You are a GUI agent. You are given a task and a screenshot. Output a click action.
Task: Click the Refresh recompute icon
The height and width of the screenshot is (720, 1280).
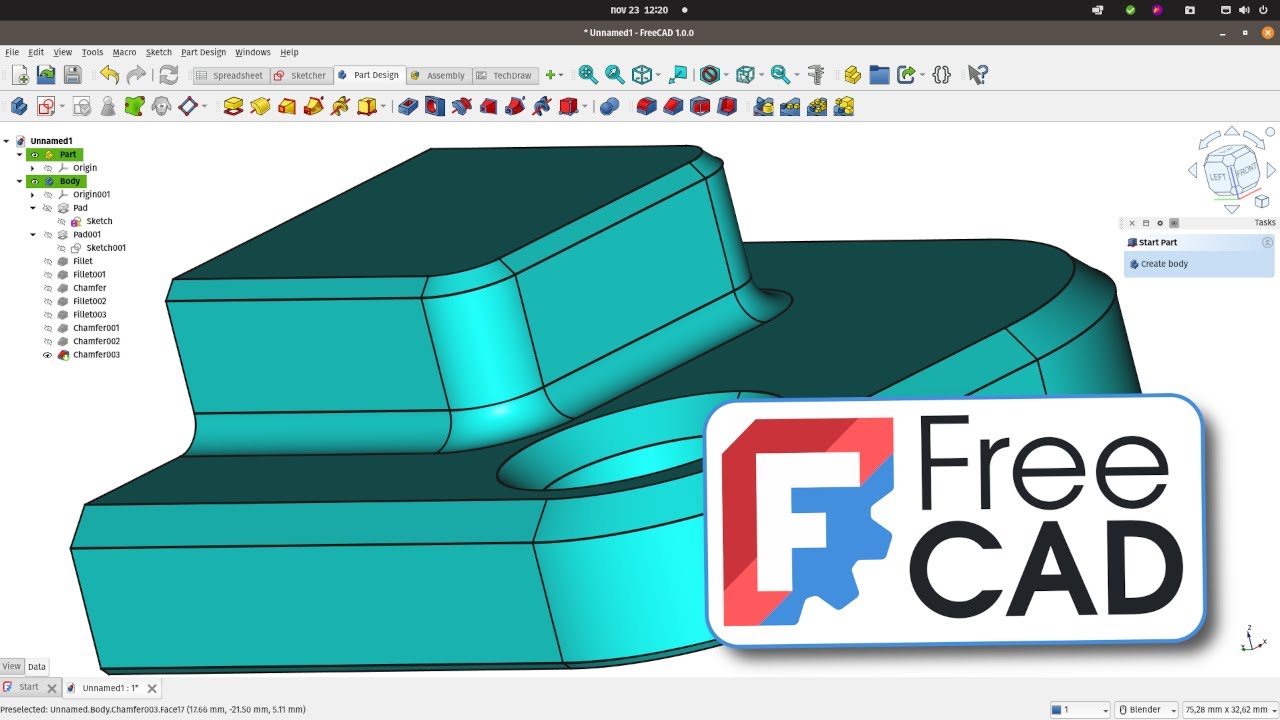(x=168, y=74)
